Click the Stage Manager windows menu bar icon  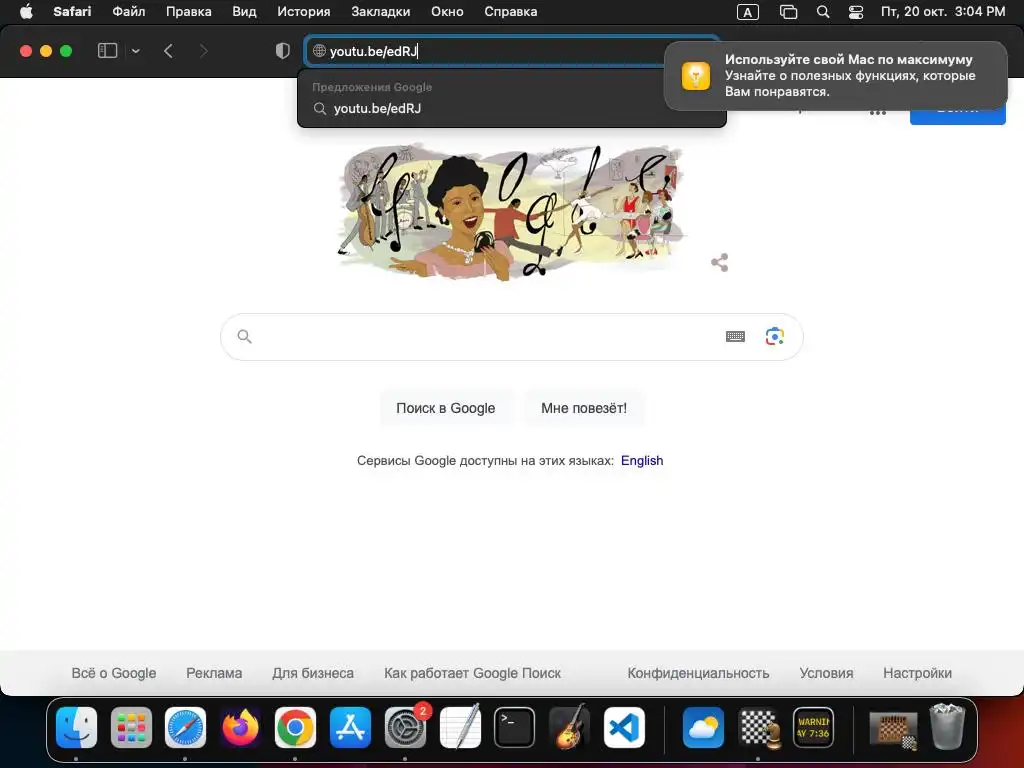788,12
